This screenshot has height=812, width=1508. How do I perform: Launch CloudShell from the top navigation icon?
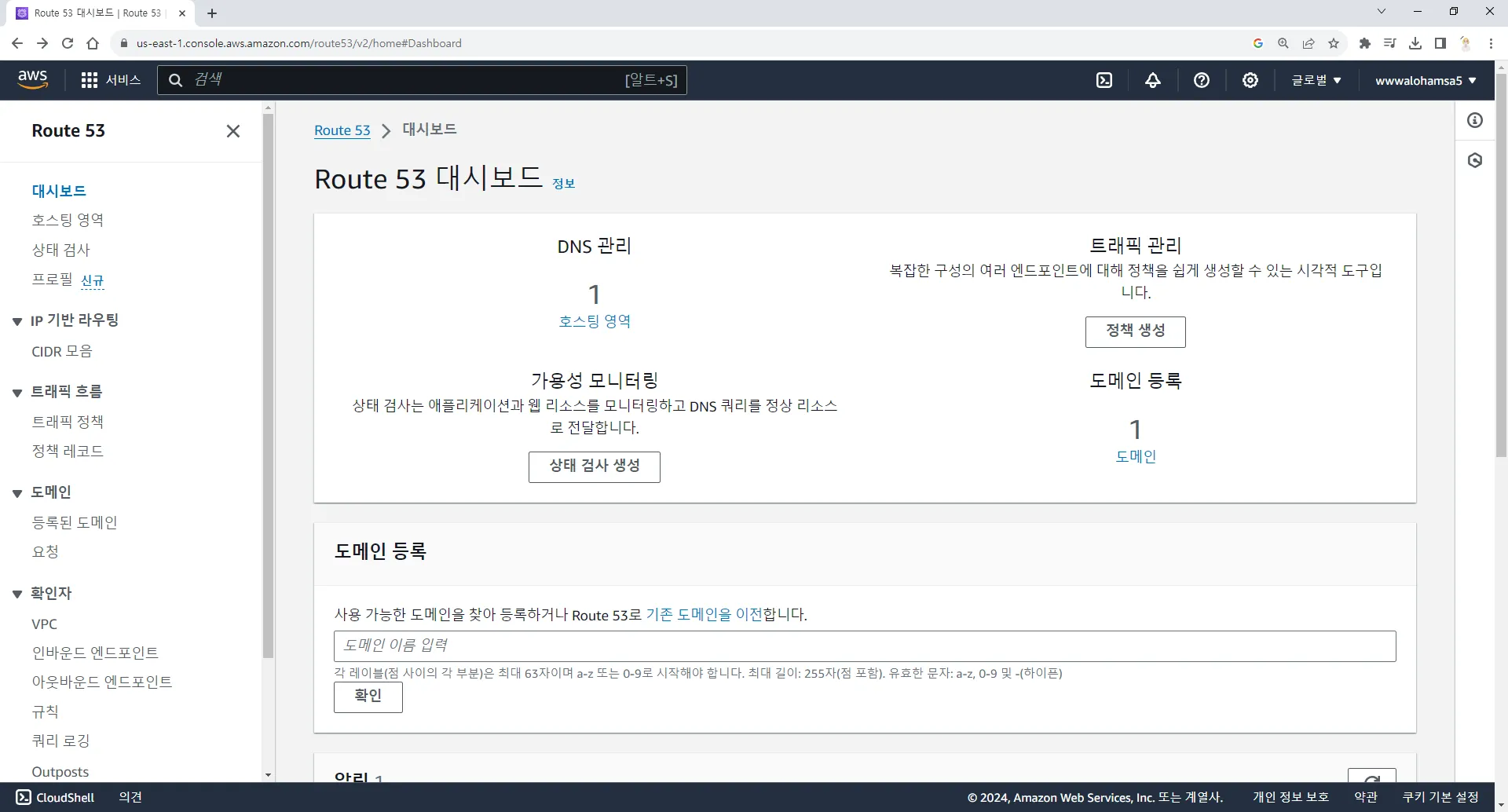(x=1104, y=80)
